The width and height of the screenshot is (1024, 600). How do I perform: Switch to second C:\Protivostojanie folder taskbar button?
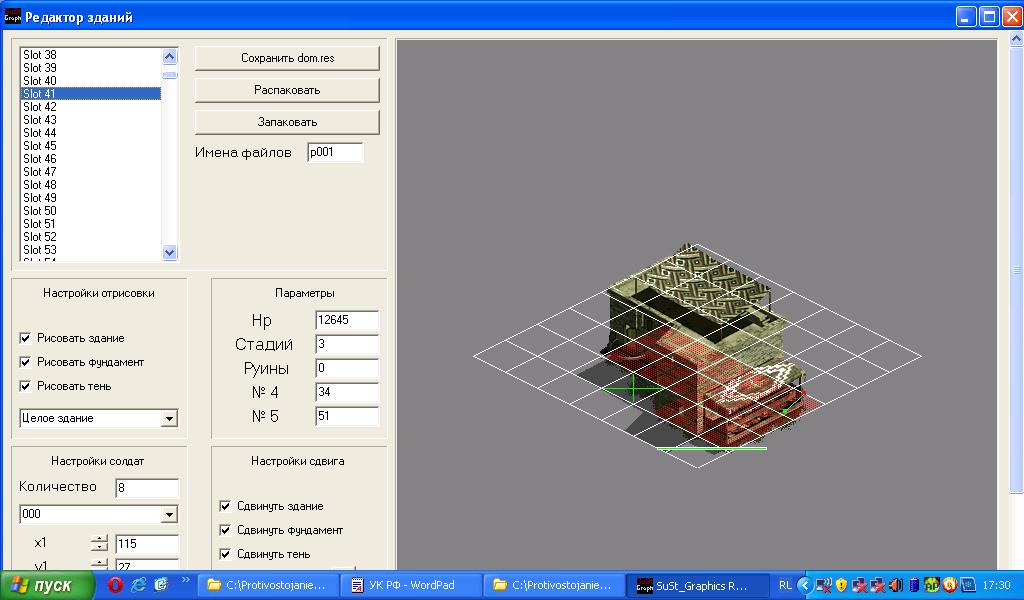coord(554,585)
